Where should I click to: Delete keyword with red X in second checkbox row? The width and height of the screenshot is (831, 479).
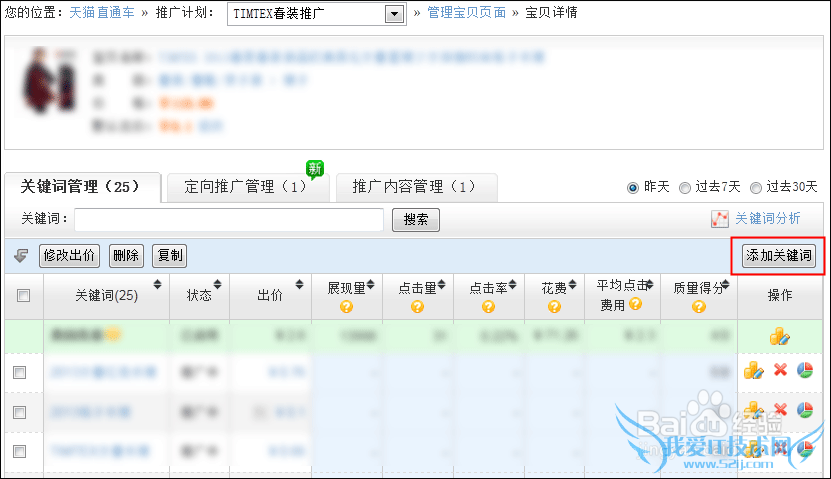pyautogui.click(x=780, y=409)
